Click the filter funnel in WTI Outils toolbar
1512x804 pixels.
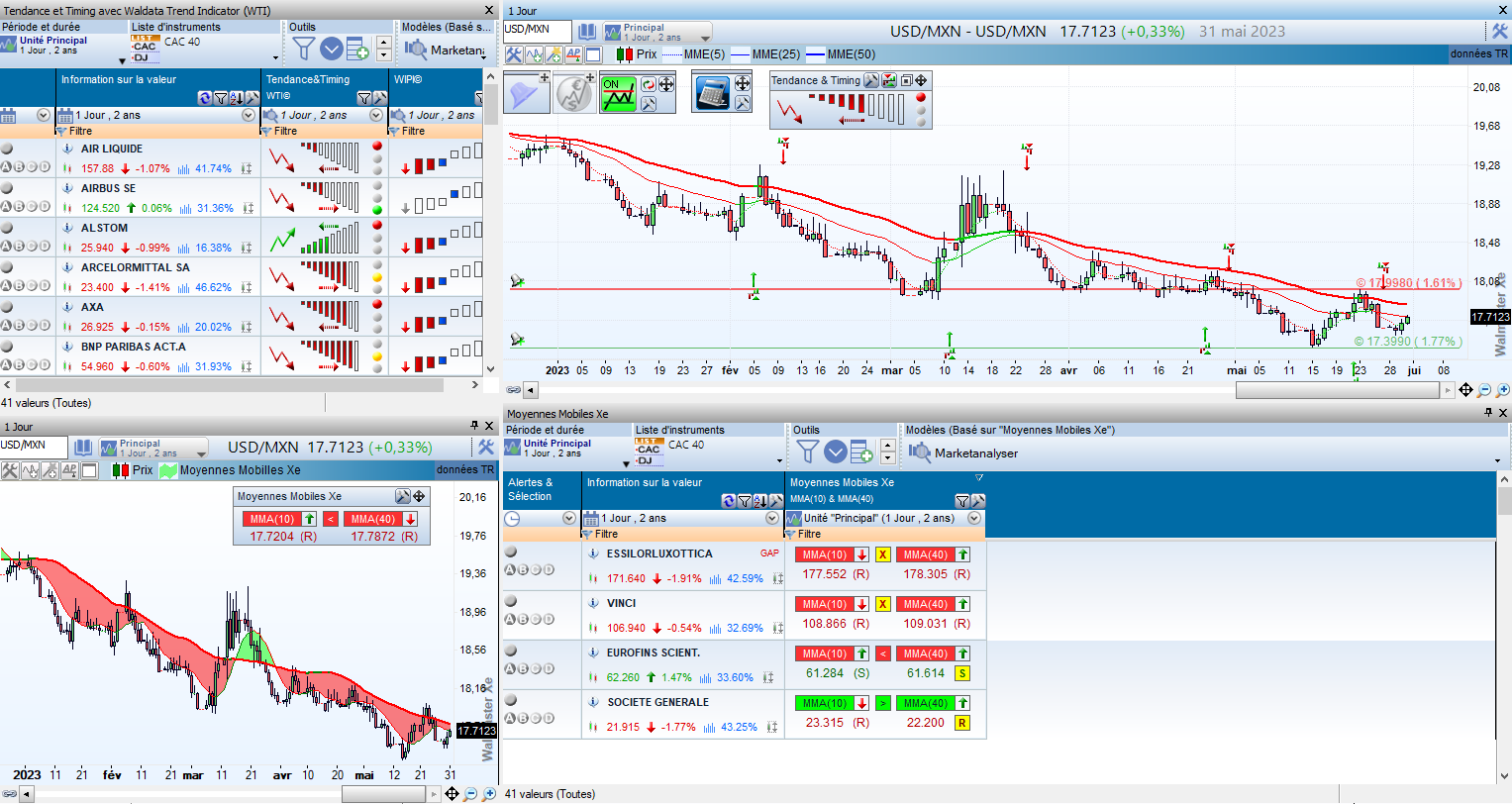click(304, 48)
